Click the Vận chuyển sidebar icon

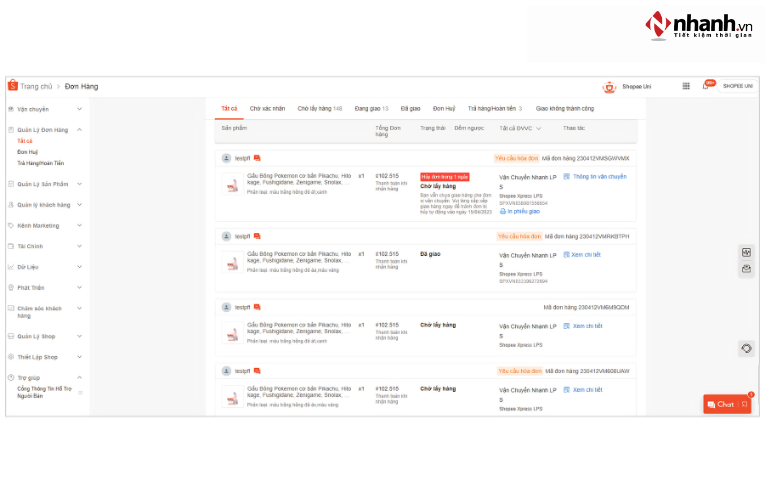point(11,109)
